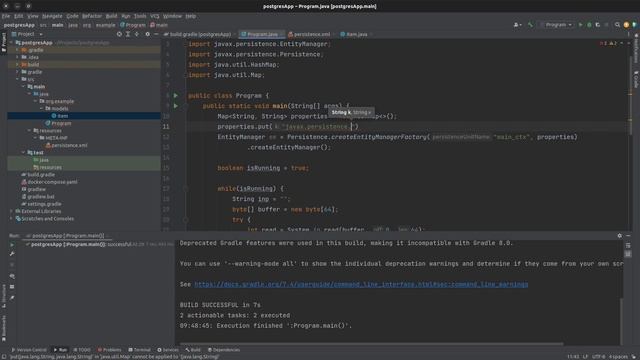Expand External Libraries node
The height and width of the screenshot is (360, 640).
click(x=12, y=211)
